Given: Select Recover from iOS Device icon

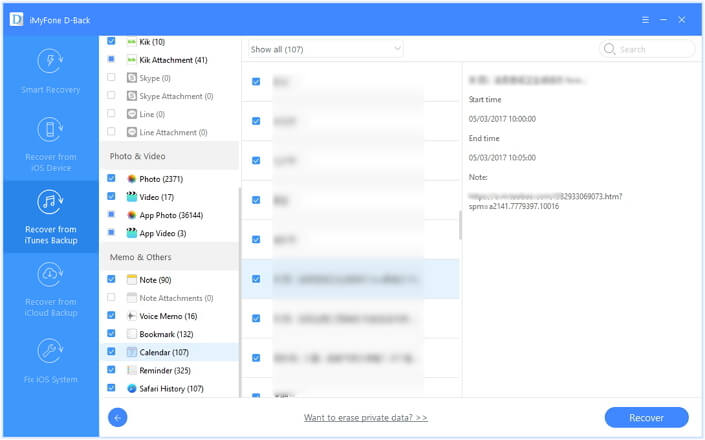Looking at the screenshot, I should click(x=50, y=129).
